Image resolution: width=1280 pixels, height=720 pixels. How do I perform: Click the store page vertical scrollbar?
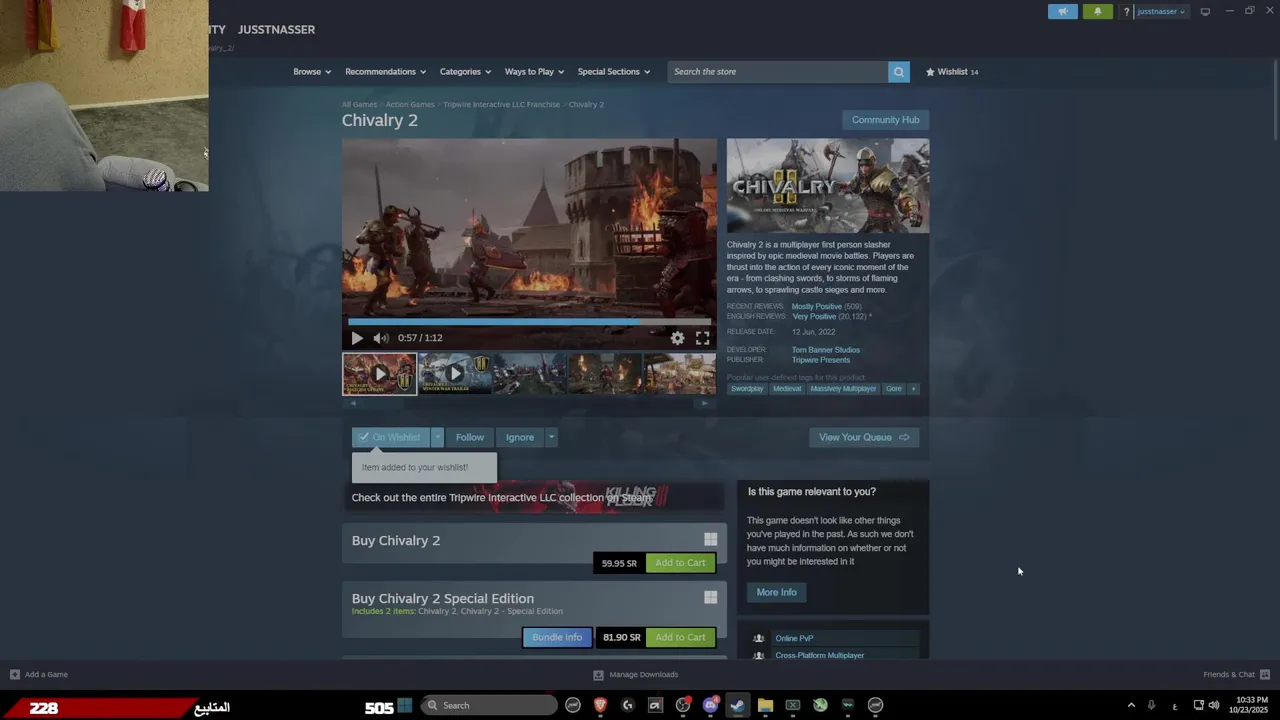click(1274, 100)
